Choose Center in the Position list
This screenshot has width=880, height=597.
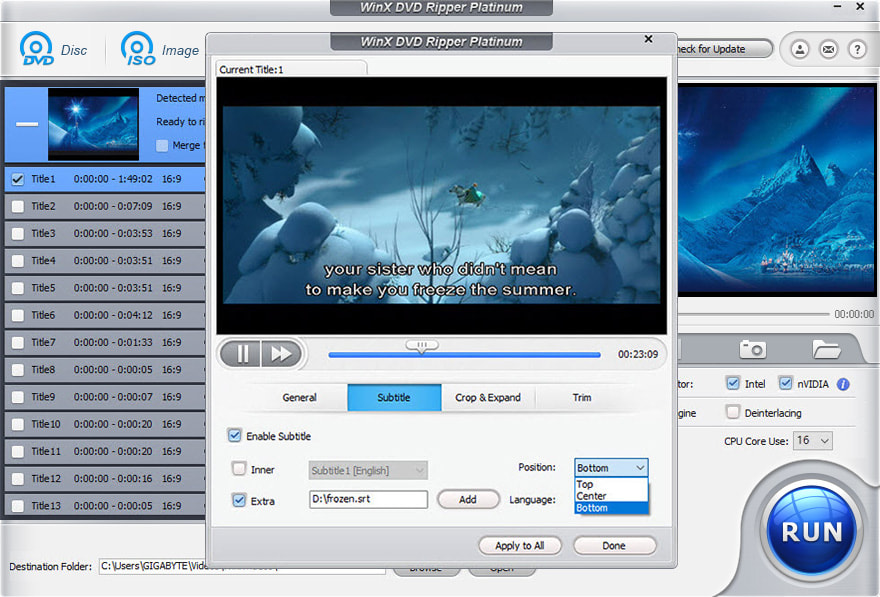tap(611, 496)
